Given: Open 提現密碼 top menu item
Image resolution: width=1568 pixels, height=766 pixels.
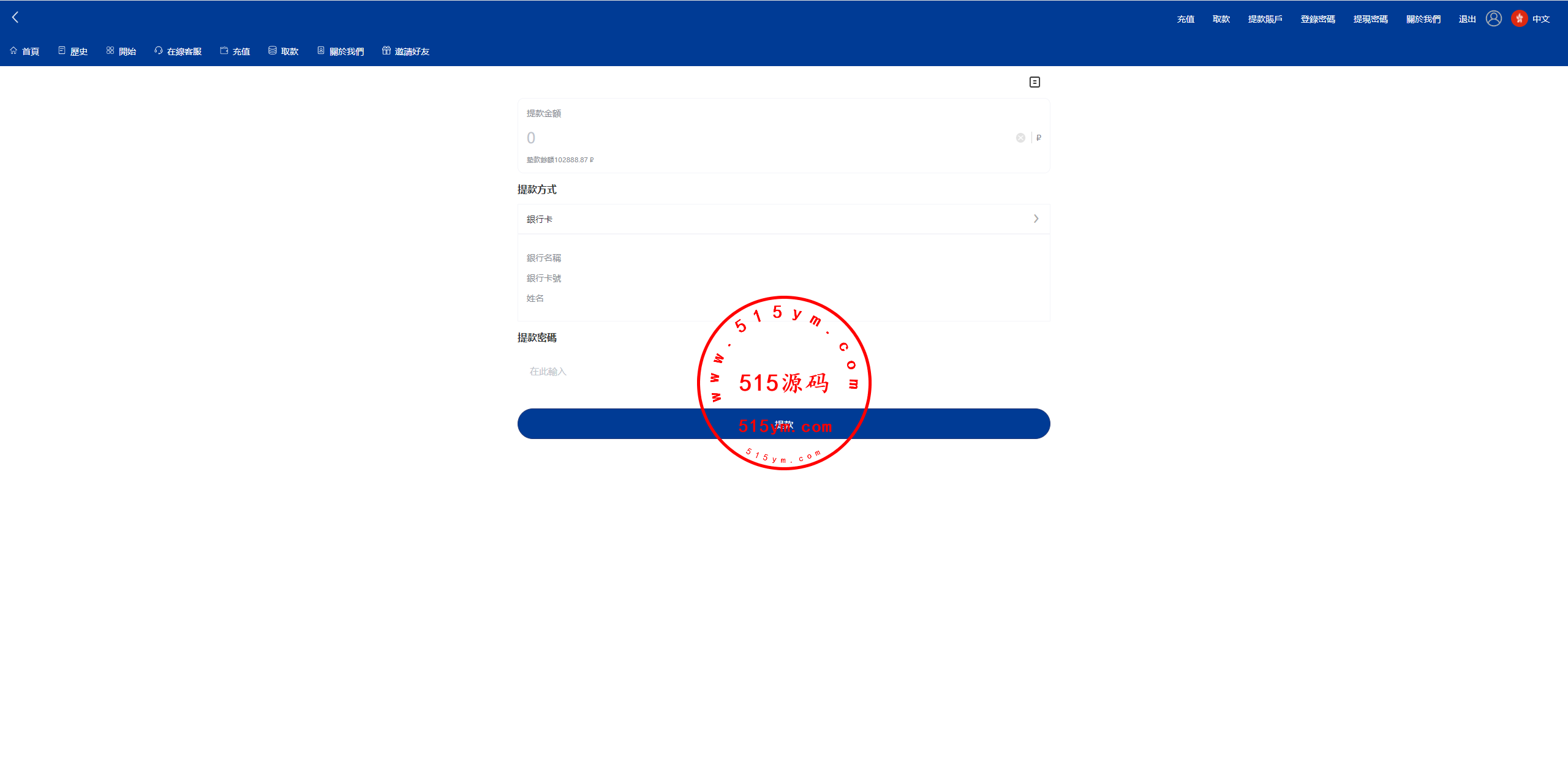Looking at the screenshot, I should tap(1370, 19).
